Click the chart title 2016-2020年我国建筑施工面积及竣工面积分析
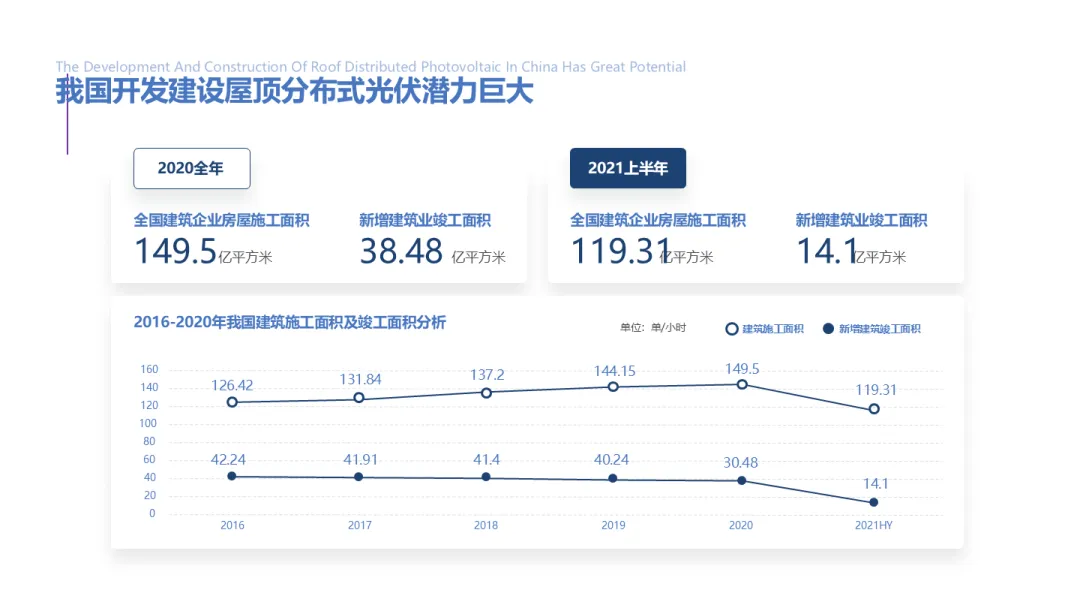 [x=290, y=322]
